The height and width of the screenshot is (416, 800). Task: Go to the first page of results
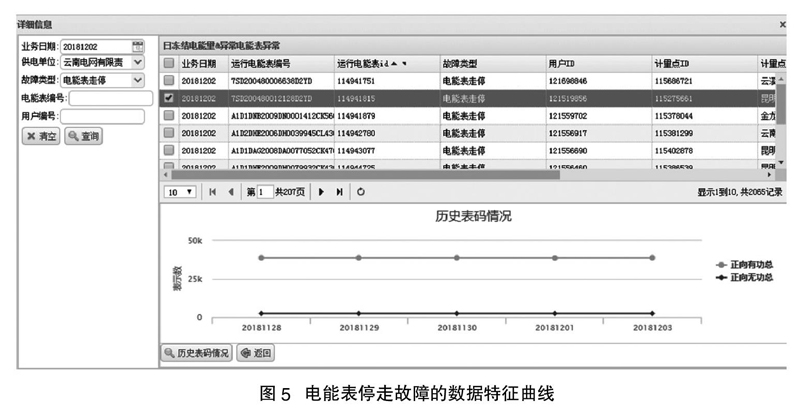tap(212, 192)
